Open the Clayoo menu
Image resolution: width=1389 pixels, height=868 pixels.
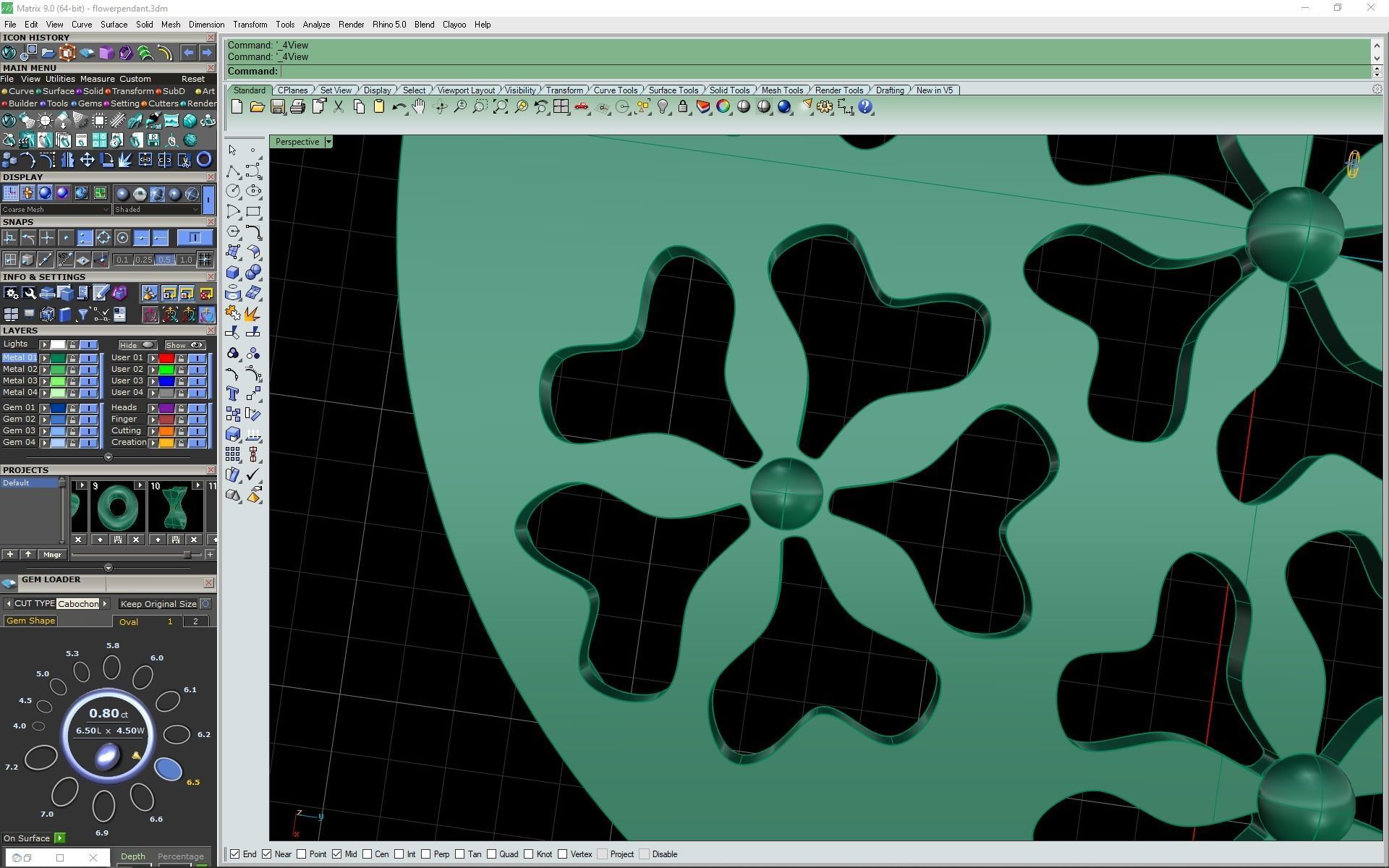tap(454, 25)
